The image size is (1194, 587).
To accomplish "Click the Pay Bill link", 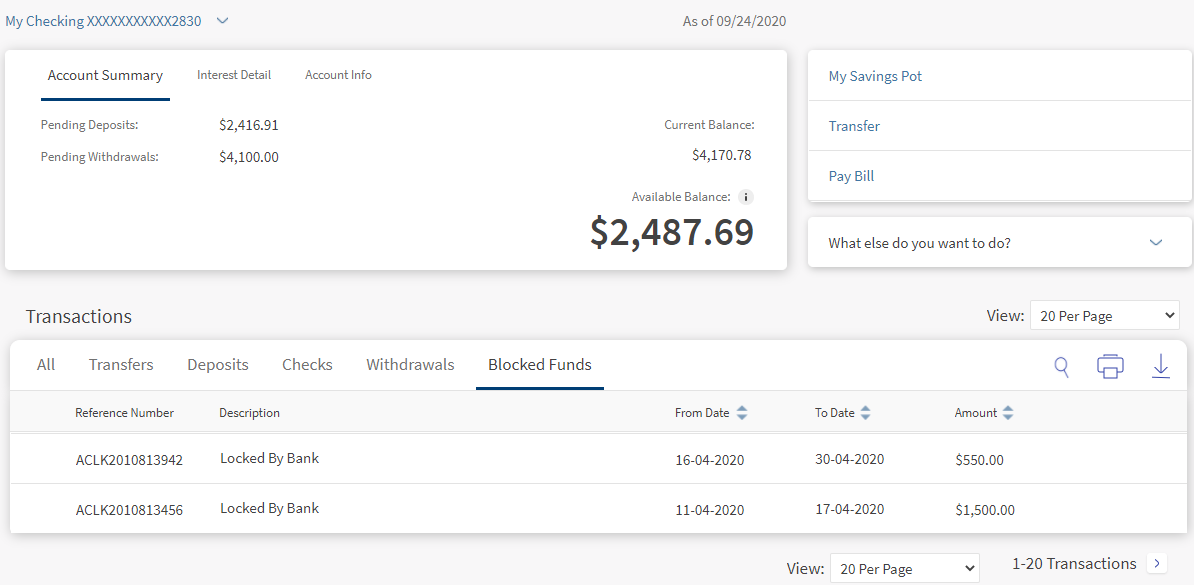I will pyautogui.click(x=851, y=176).
